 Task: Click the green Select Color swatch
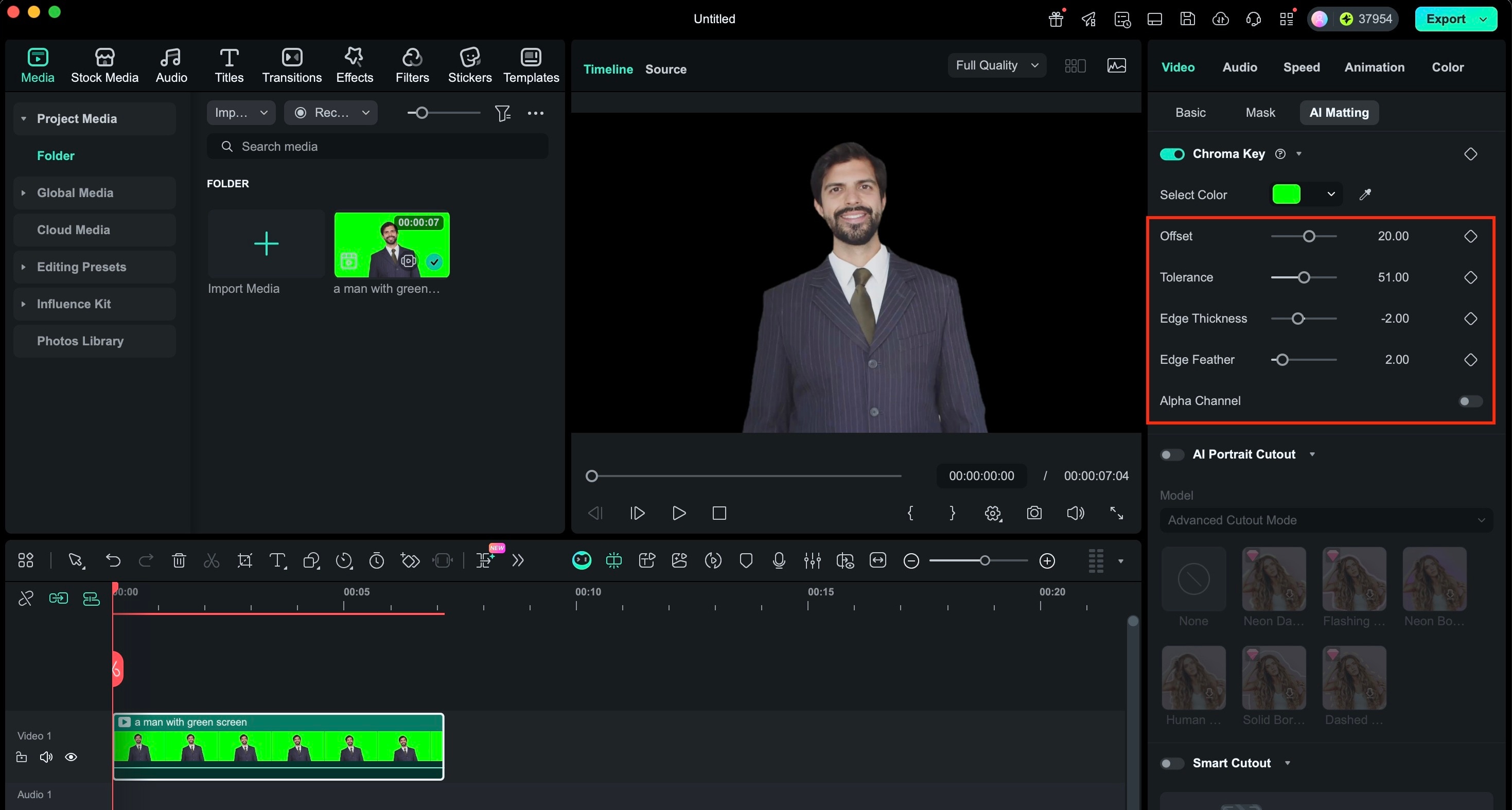coord(1287,195)
